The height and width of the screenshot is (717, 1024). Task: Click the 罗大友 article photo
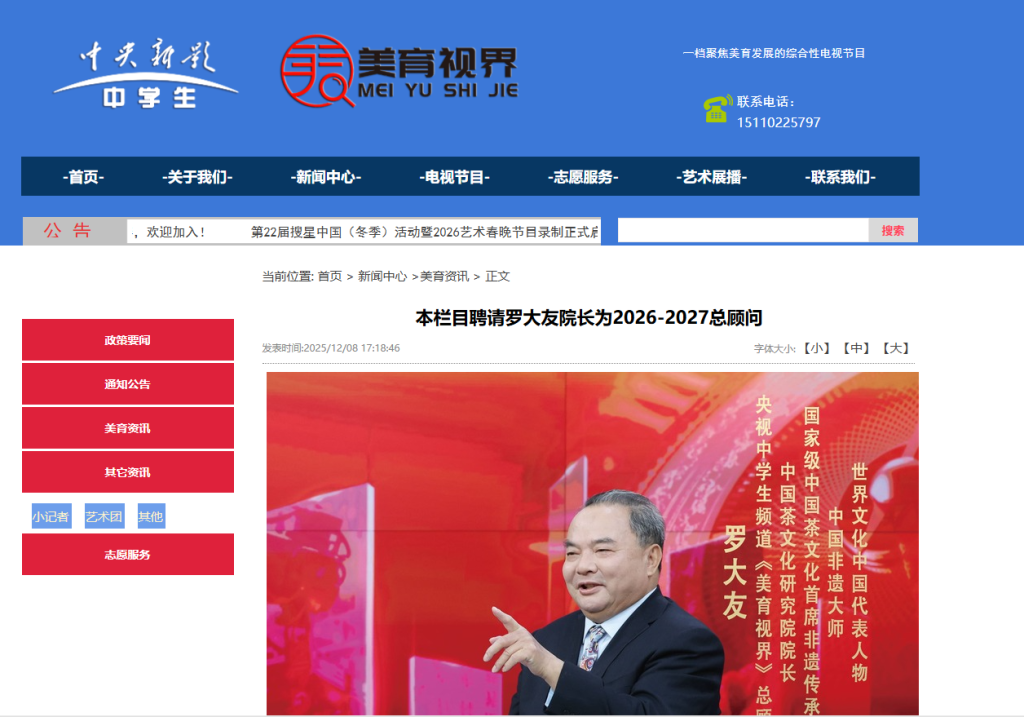click(592, 544)
